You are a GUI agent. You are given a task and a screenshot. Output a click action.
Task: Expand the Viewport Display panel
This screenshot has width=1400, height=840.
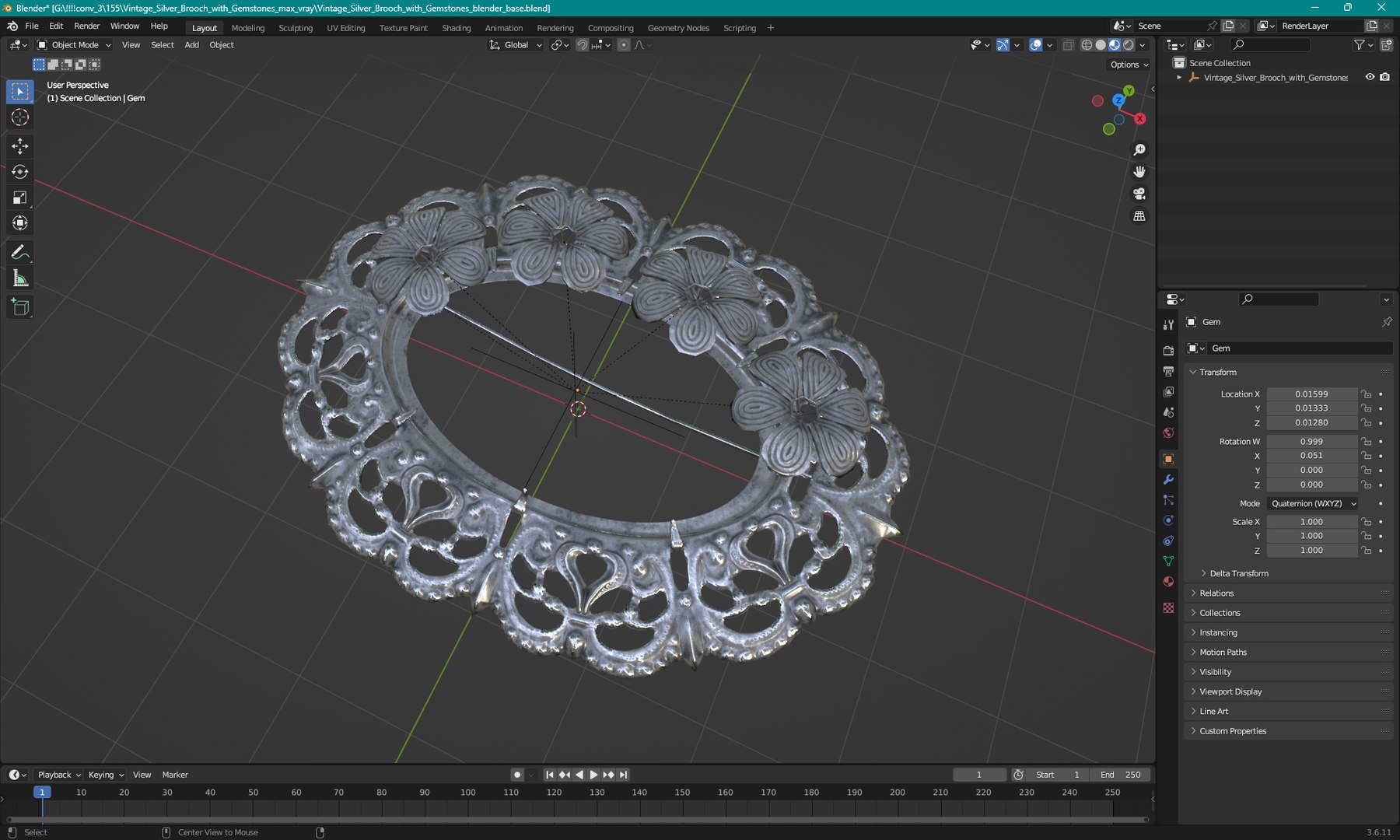(x=1230, y=691)
